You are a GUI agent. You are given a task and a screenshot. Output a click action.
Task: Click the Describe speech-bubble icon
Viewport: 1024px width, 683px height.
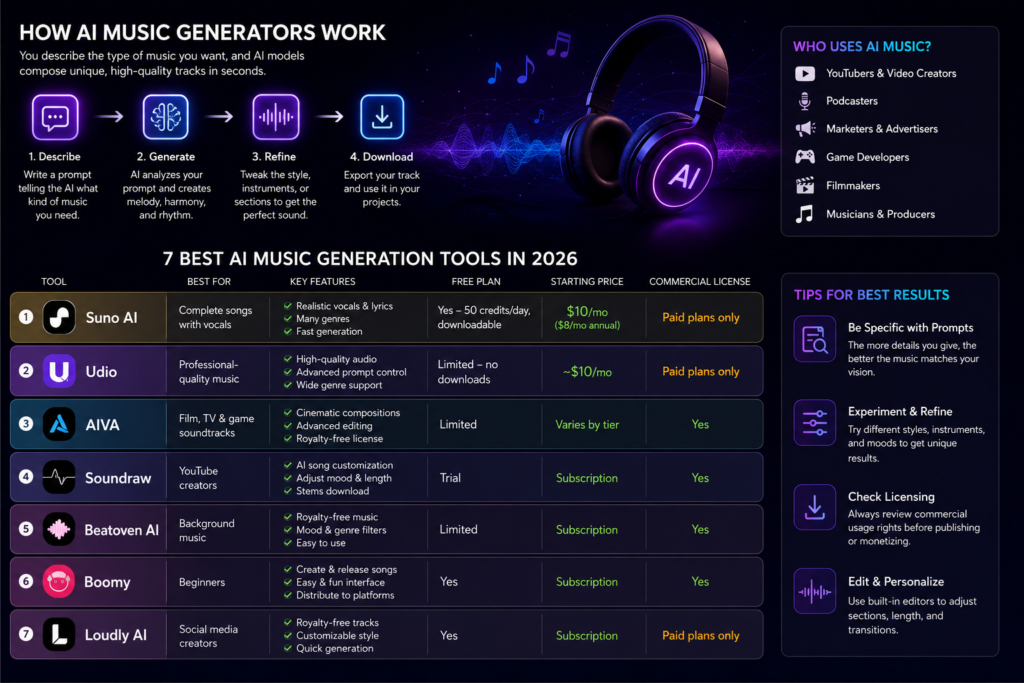click(x=55, y=117)
